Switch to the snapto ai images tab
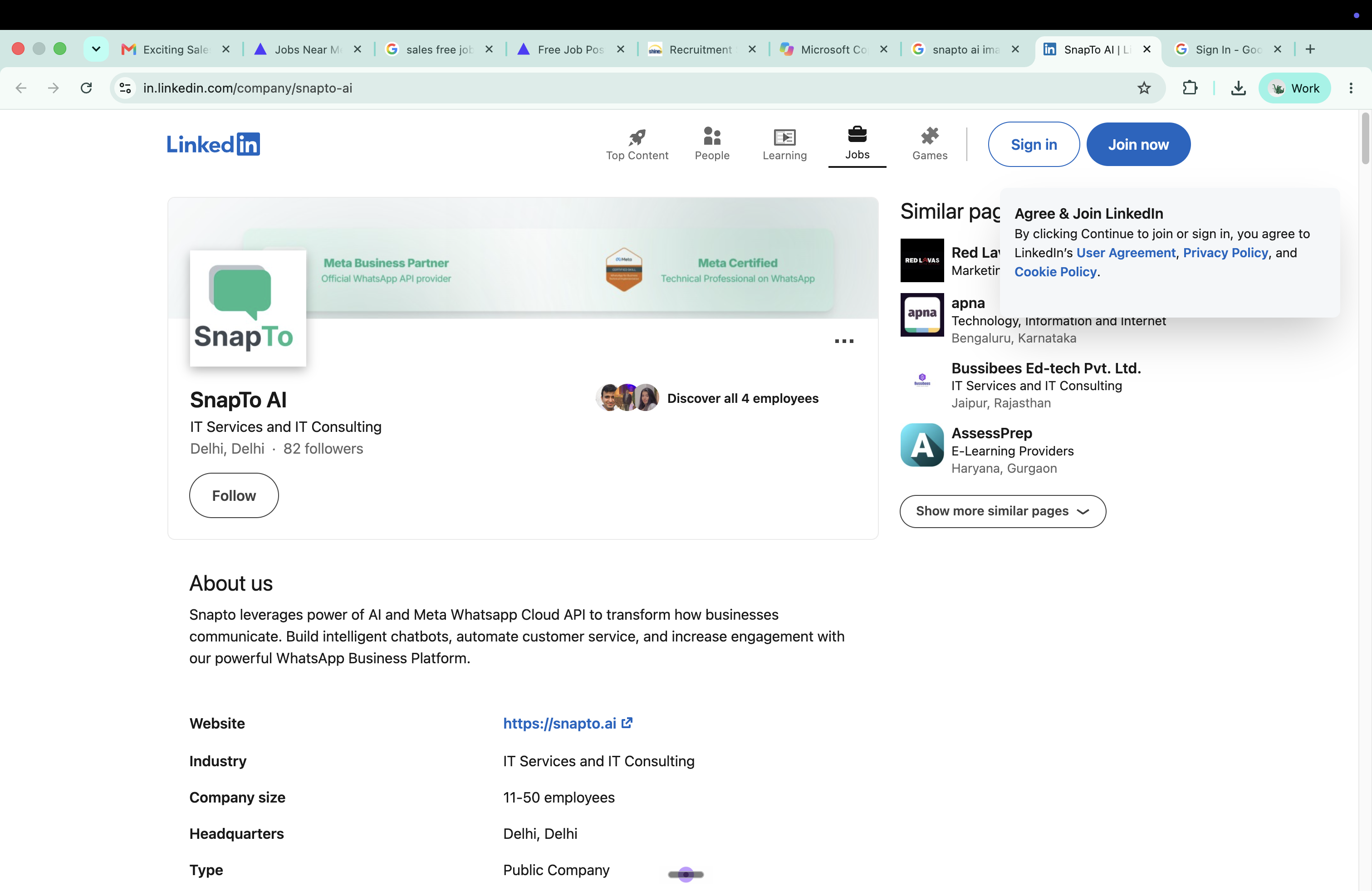Image resolution: width=1372 pixels, height=891 pixels. point(965,49)
